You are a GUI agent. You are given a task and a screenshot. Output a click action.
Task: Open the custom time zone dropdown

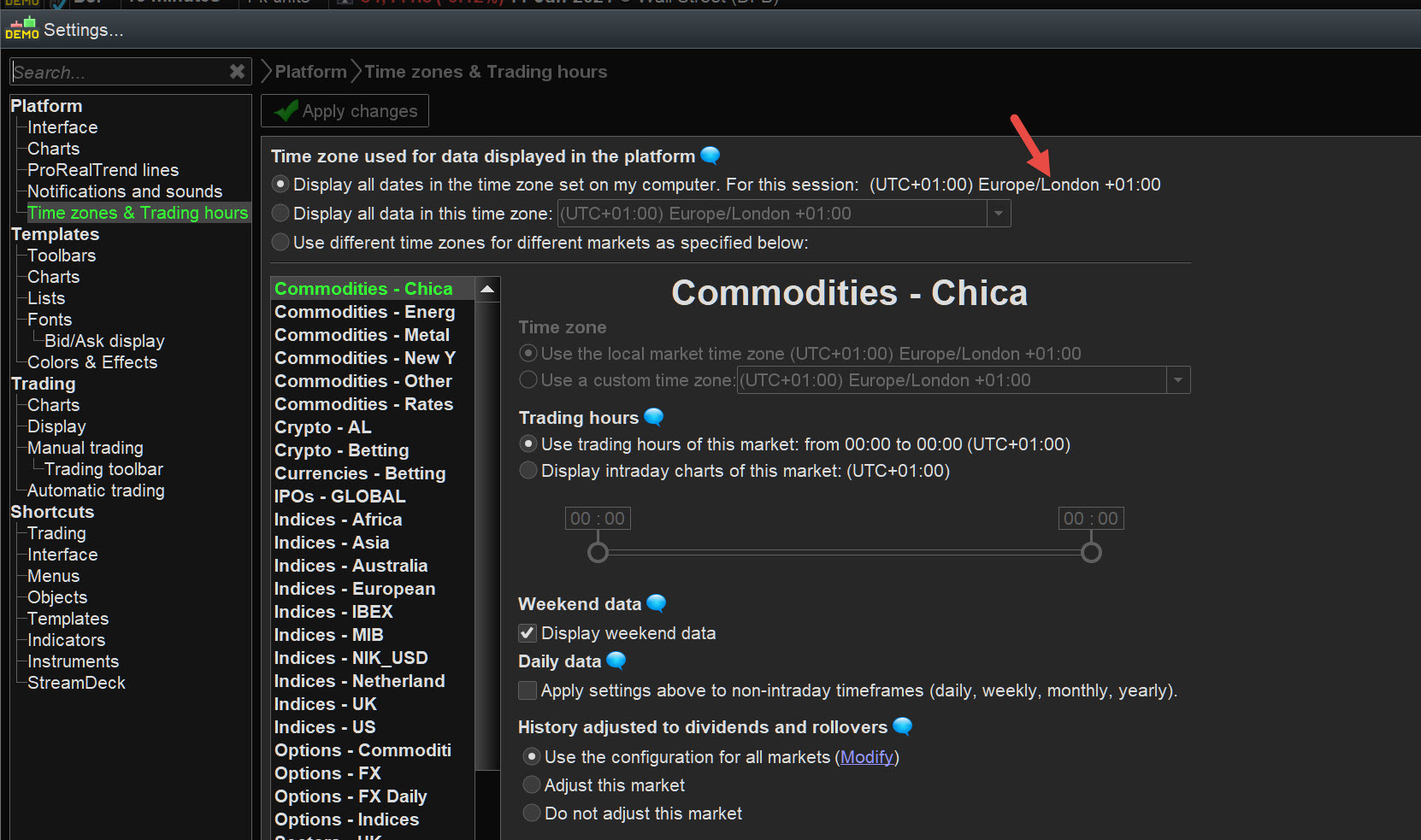click(x=1178, y=380)
